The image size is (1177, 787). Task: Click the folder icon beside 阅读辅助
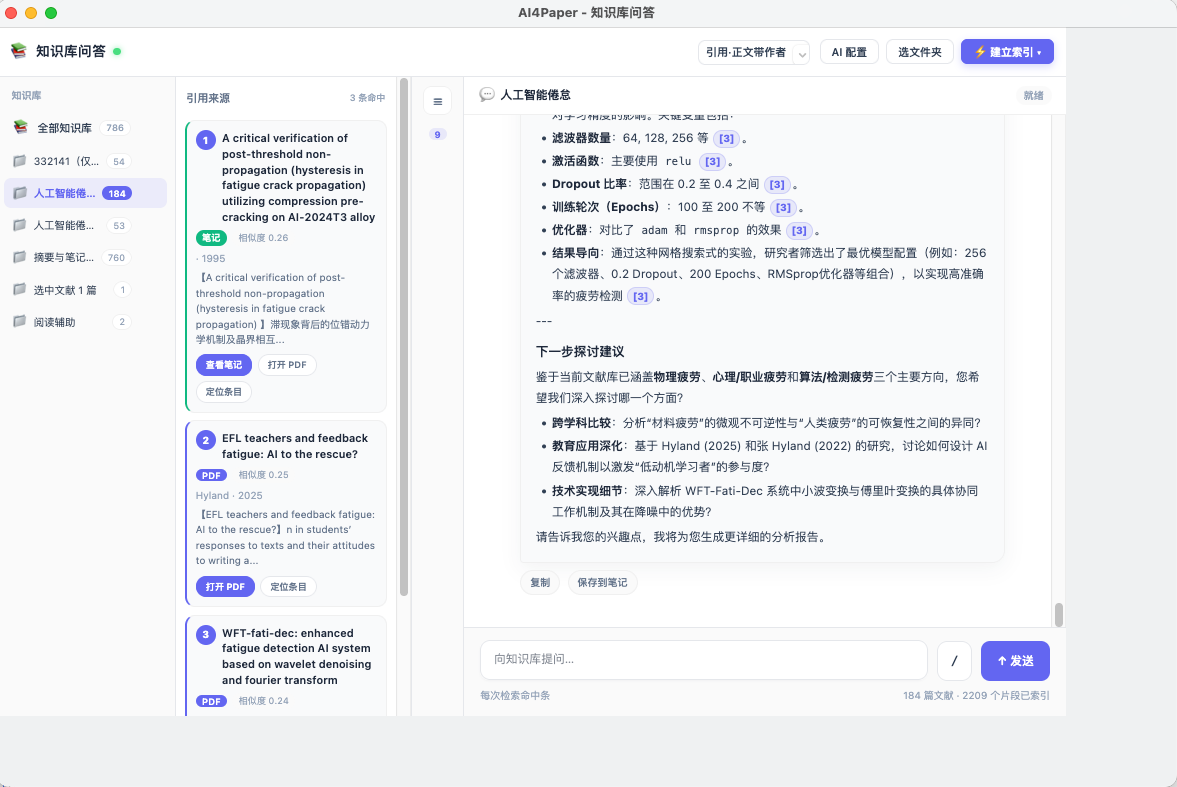[20, 321]
